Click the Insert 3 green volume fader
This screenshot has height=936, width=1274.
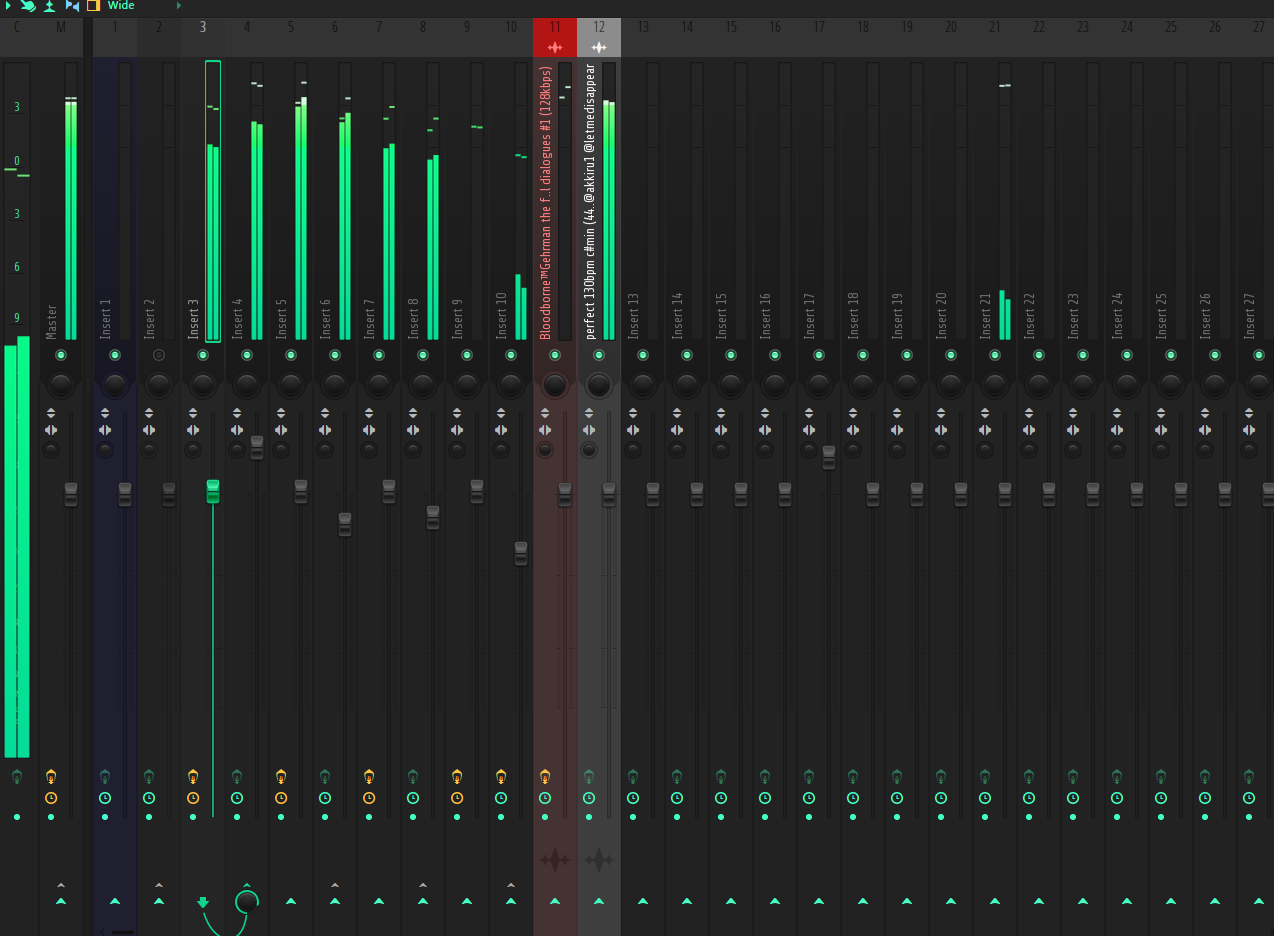point(213,491)
